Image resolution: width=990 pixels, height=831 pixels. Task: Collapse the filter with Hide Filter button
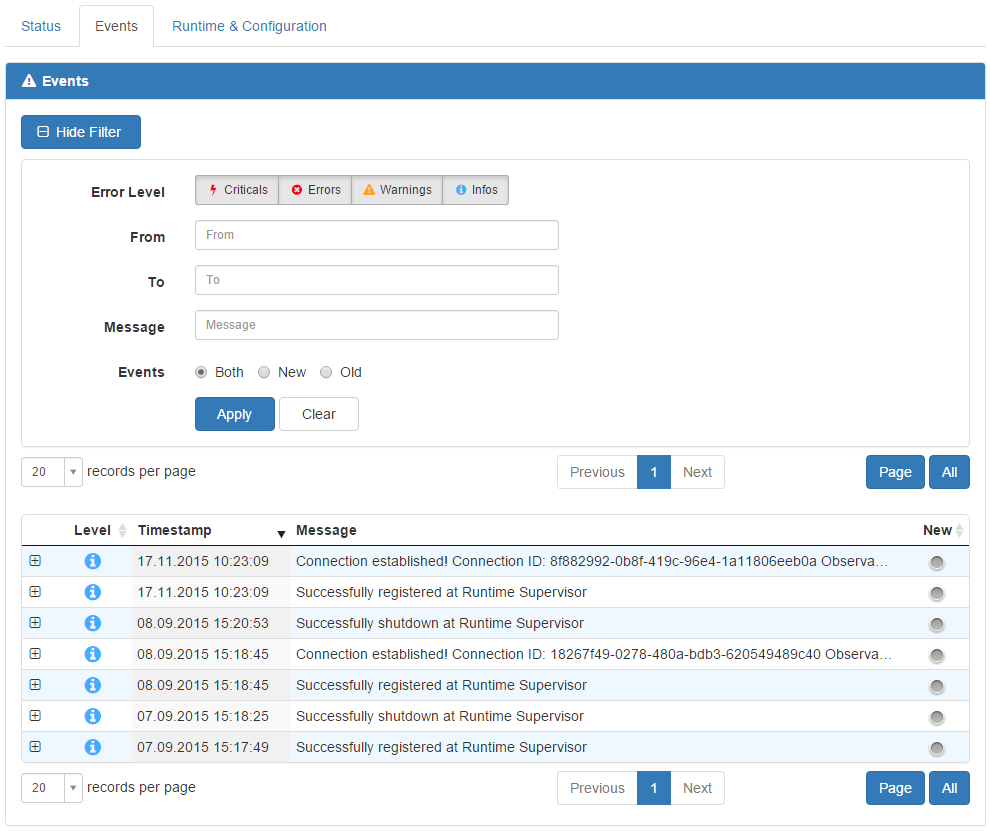click(x=80, y=132)
